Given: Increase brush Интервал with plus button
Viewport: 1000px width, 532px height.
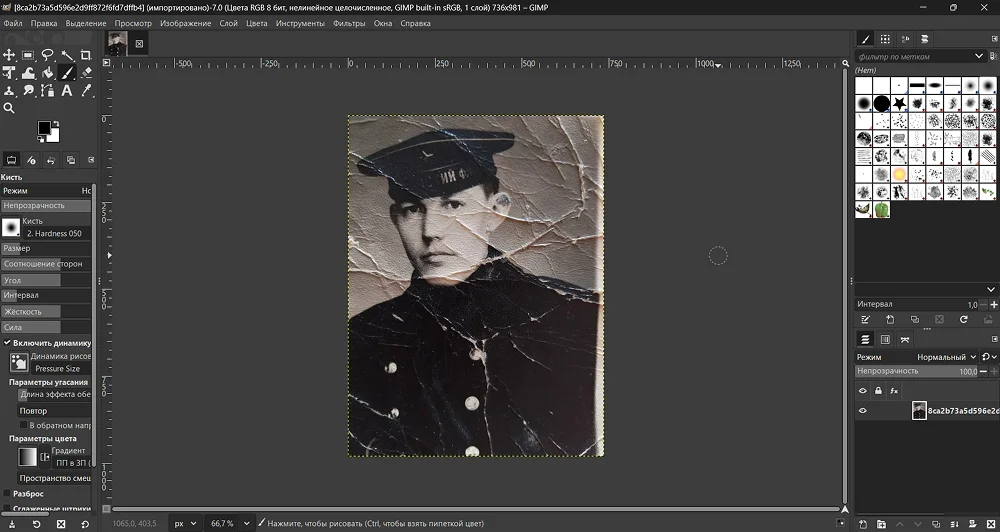Looking at the screenshot, I should point(994,305).
